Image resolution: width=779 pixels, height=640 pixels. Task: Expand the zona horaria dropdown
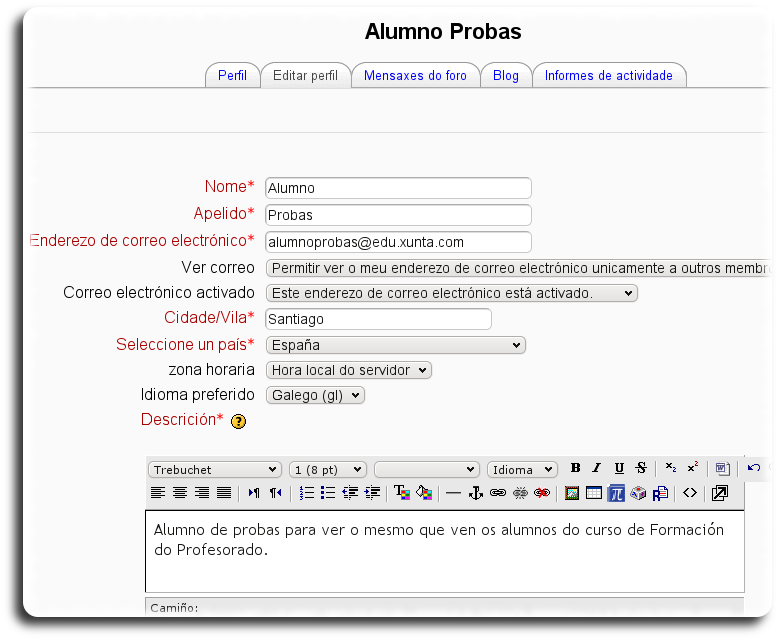click(349, 370)
